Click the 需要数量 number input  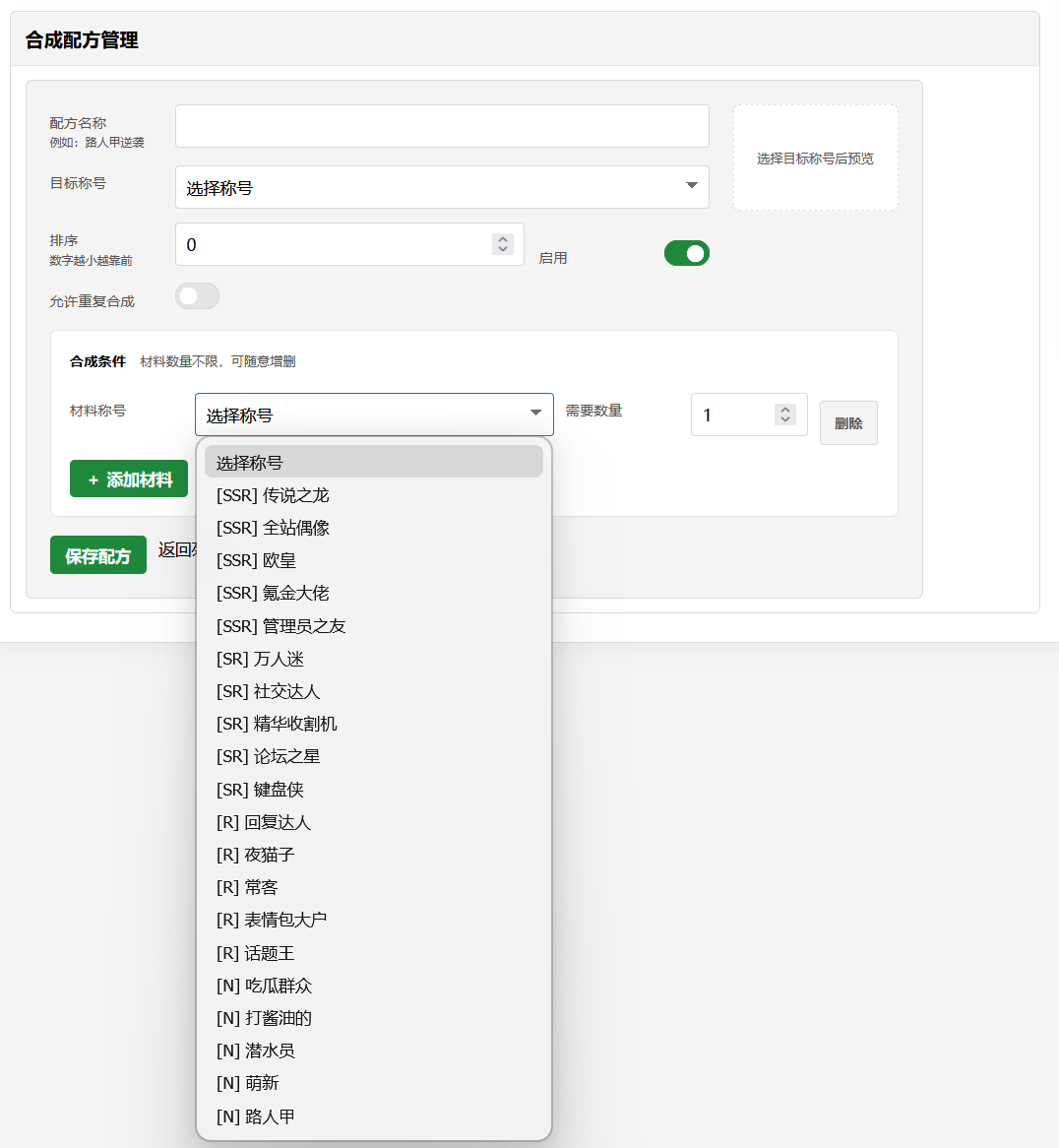749,415
